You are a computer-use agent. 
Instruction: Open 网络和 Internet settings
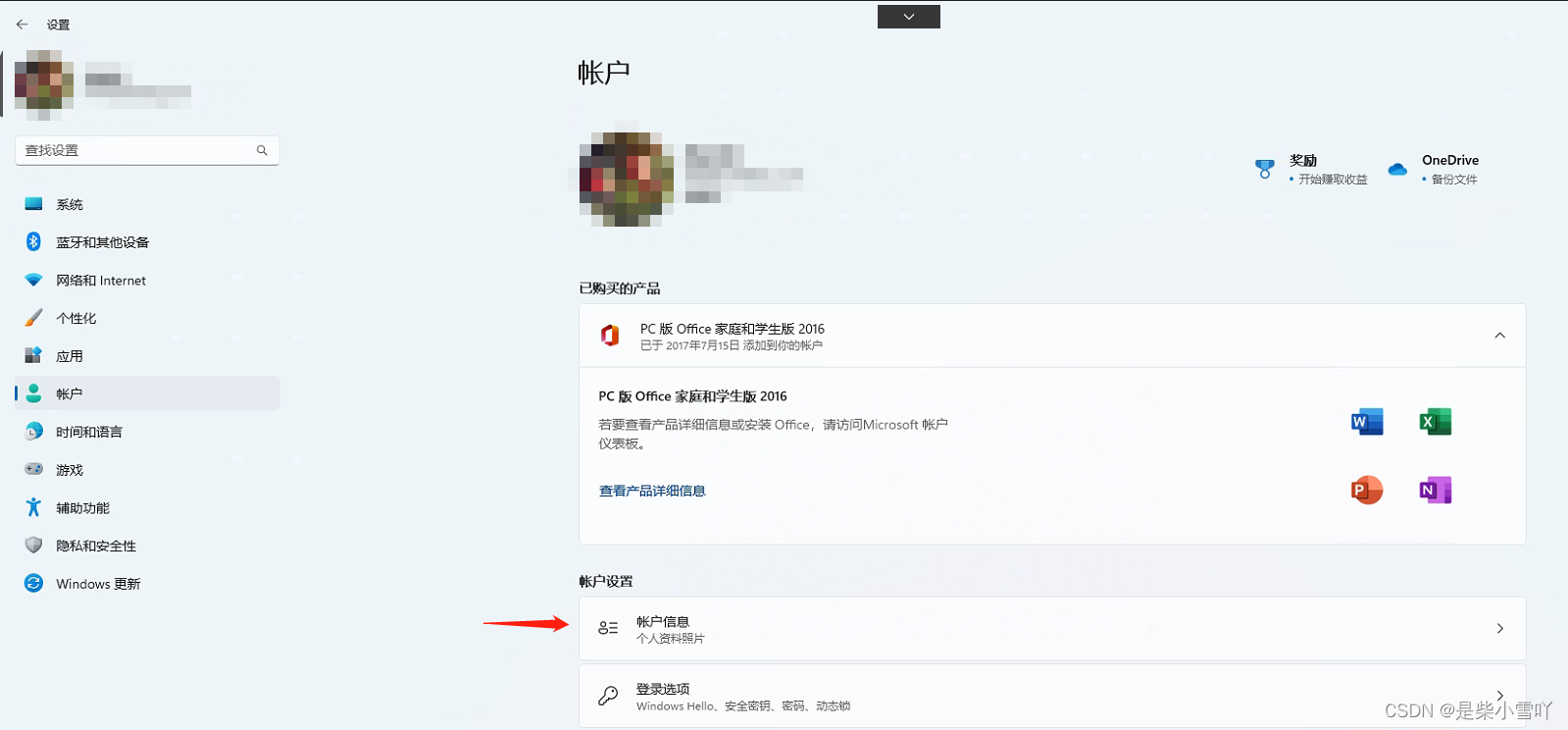tap(147, 281)
